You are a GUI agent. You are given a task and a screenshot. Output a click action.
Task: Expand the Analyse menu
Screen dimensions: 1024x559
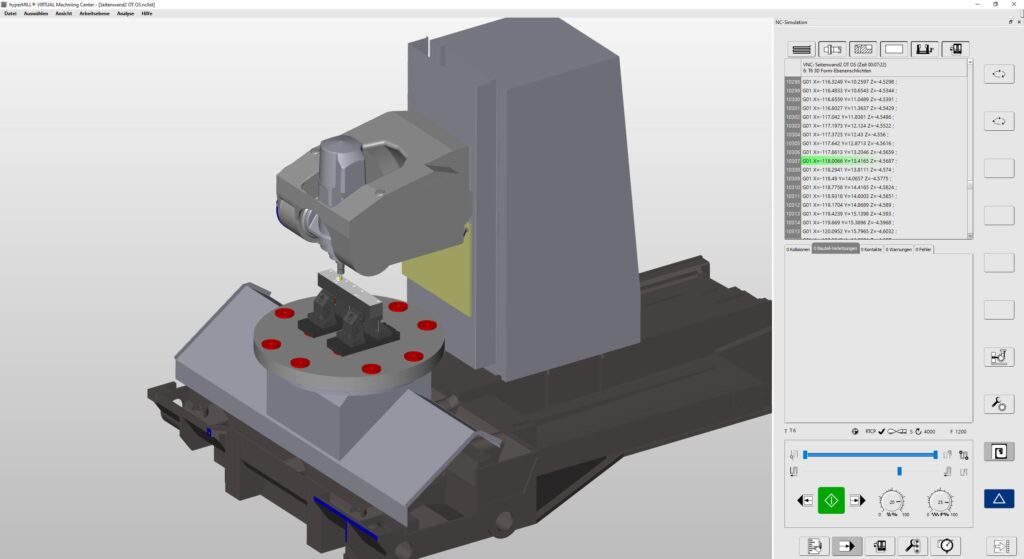pos(125,14)
